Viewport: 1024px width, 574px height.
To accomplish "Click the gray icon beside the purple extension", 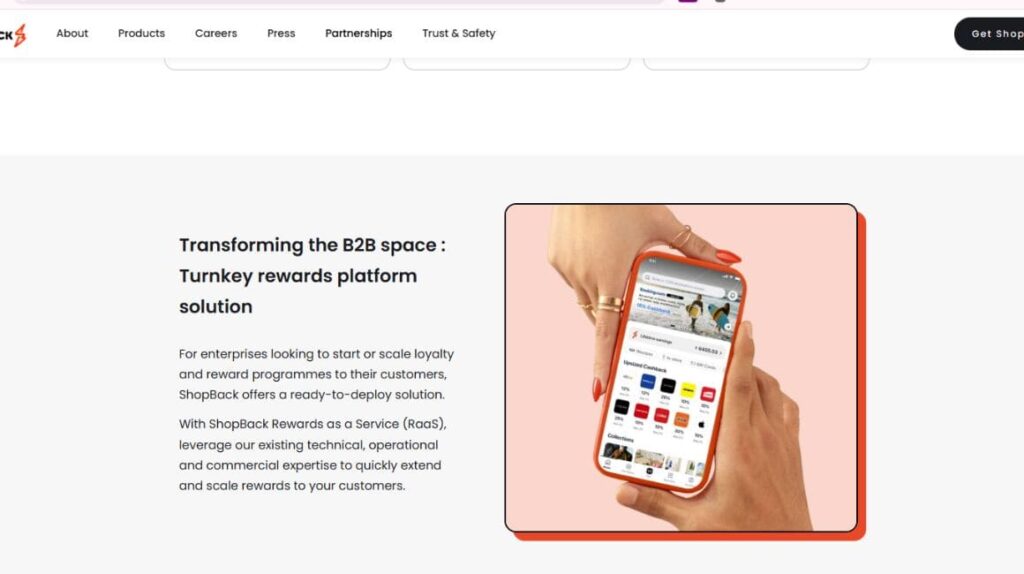I will click(x=720, y=1).
